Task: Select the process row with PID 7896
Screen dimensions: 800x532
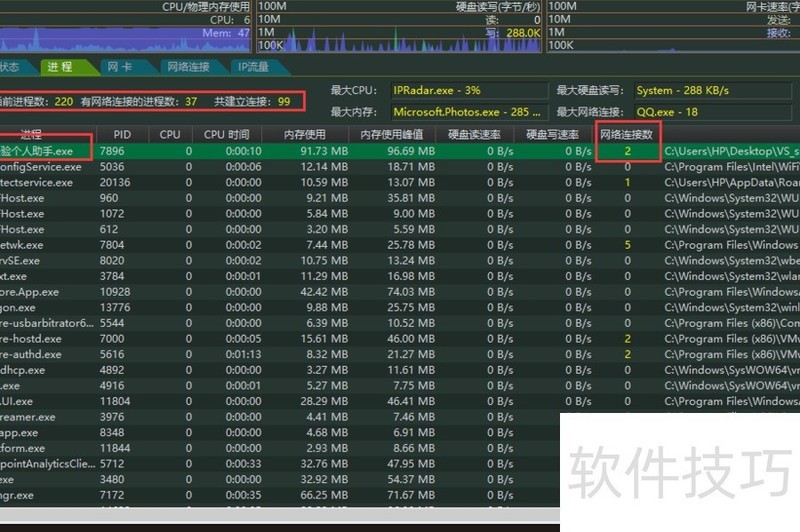Action: click(x=400, y=151)
